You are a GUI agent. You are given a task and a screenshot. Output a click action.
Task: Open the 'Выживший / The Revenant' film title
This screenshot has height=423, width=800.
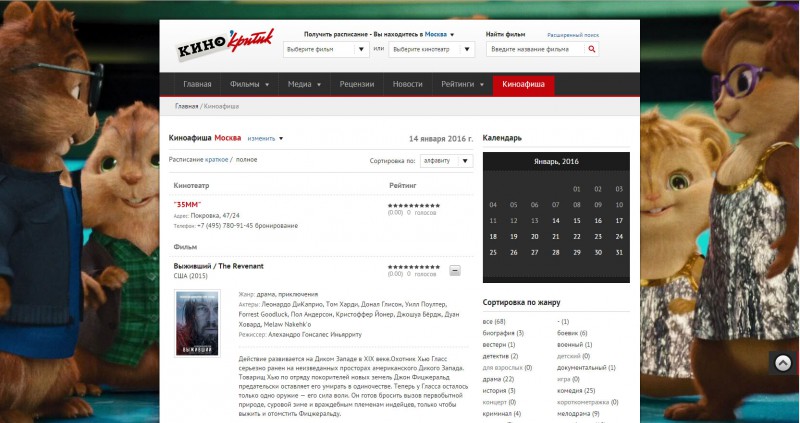tap(218, 266)
